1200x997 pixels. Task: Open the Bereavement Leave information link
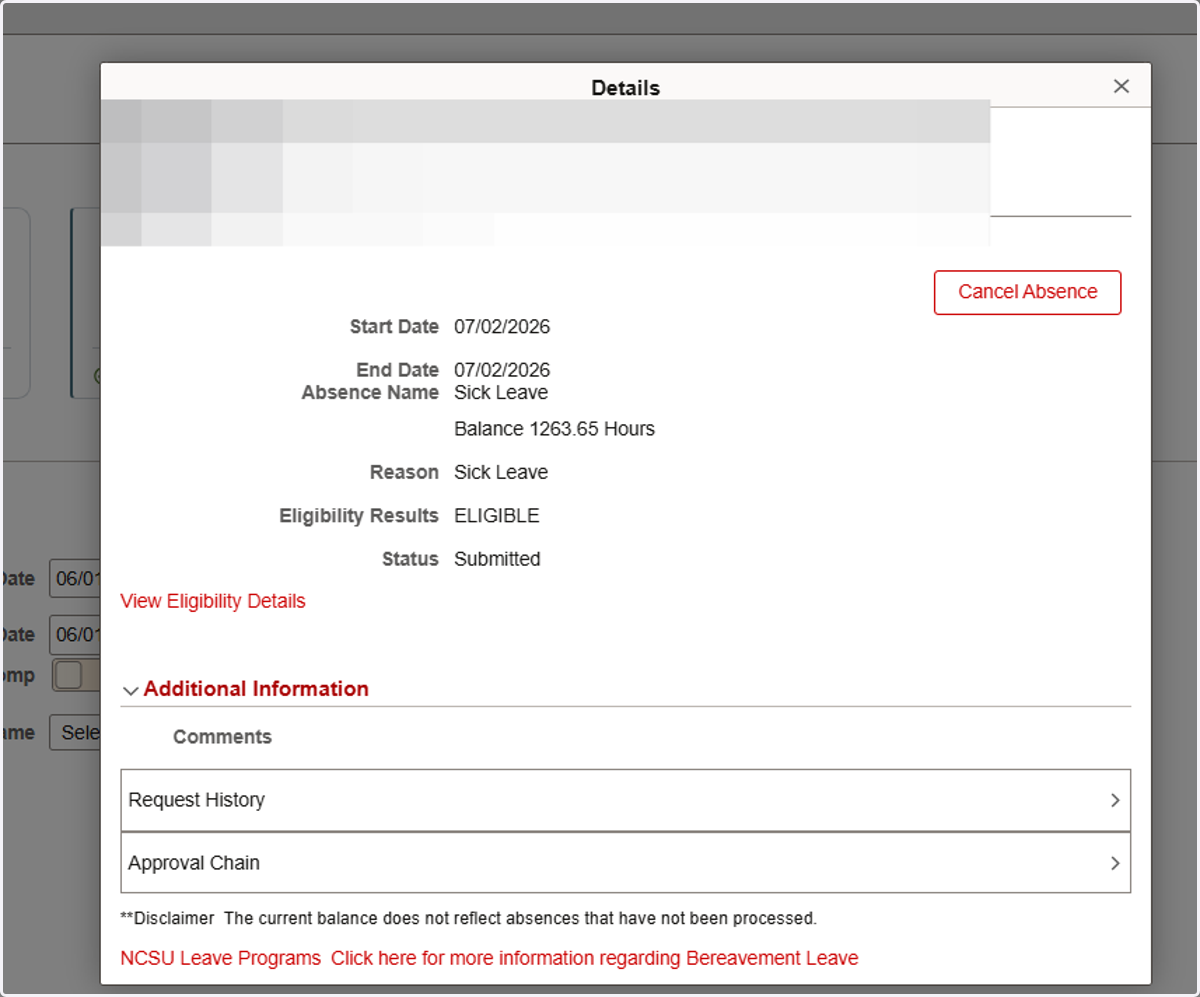[595, 958]
